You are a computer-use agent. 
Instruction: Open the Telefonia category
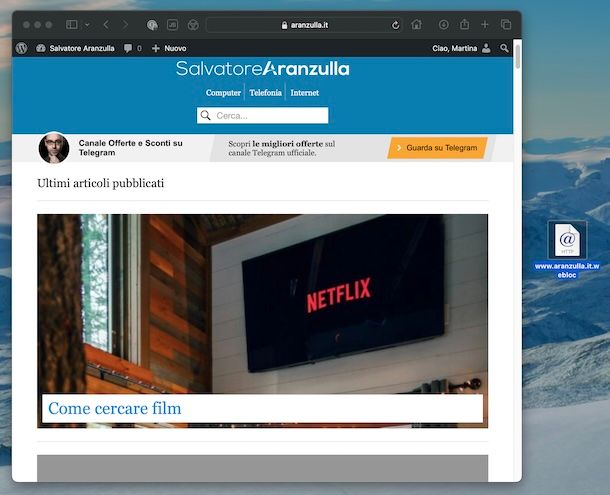[x=265, y=93]
